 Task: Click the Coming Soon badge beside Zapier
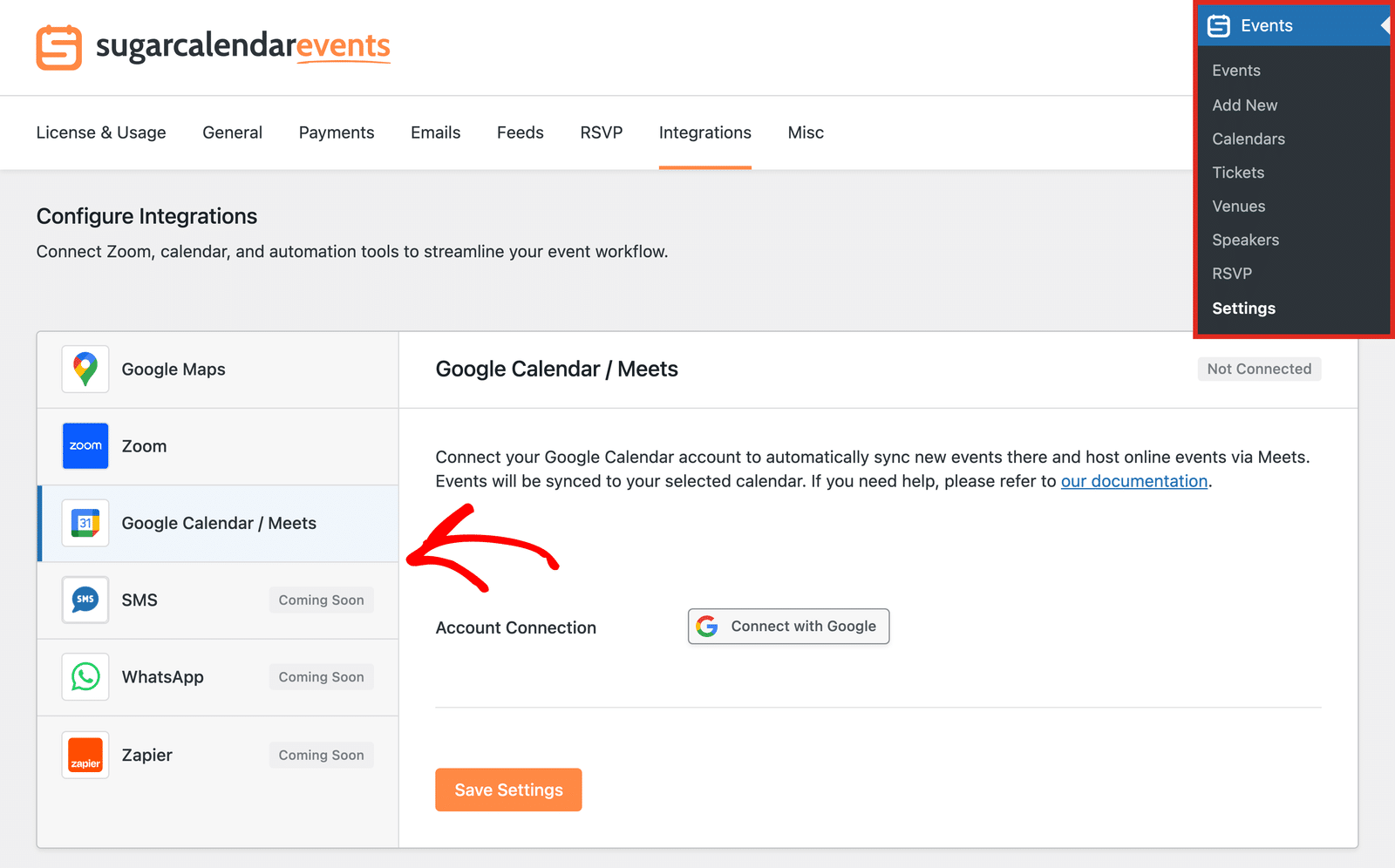tap(322, 756)
